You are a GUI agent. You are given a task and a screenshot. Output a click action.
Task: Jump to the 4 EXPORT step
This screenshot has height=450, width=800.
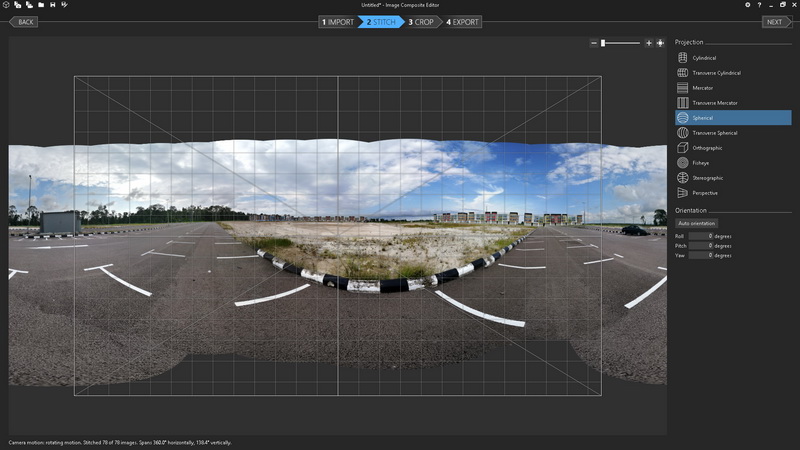click(462, 22)
